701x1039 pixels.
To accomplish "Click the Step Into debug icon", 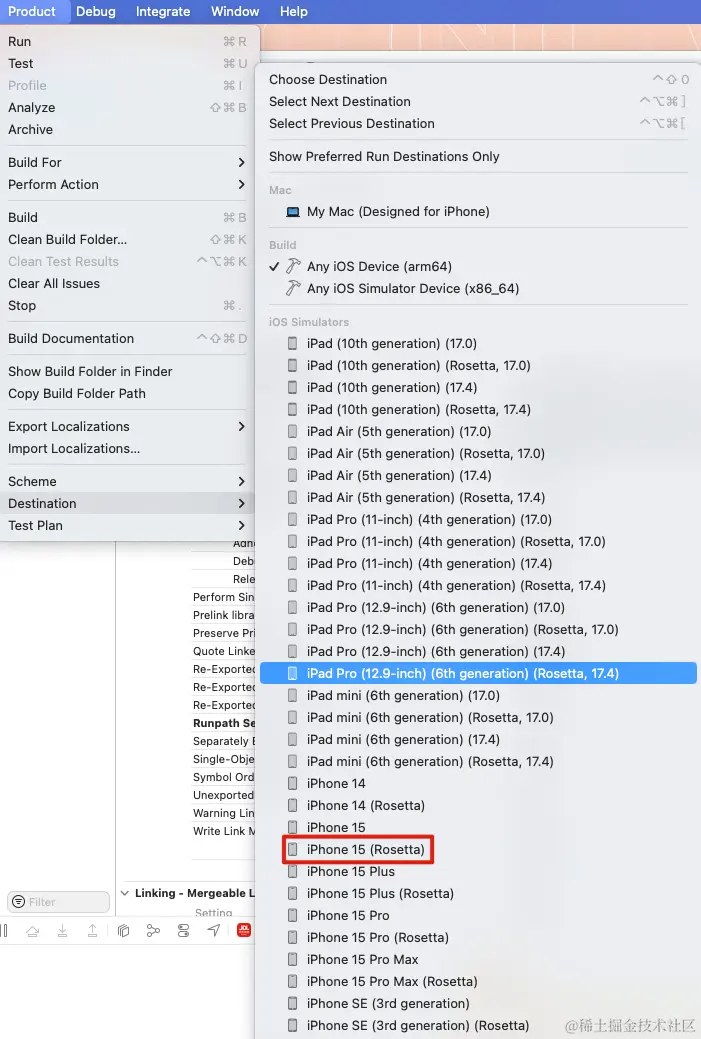I will [x=62, y=930].
